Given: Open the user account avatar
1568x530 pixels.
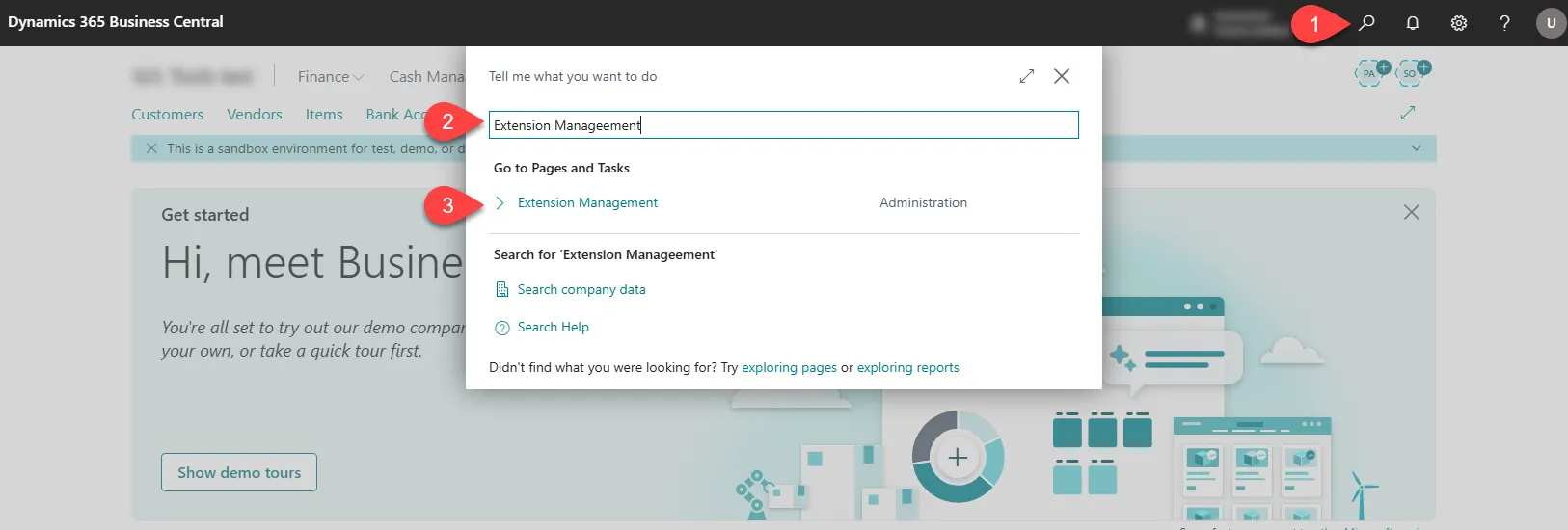Looking at the screenshot, I should click(1551, 23).
